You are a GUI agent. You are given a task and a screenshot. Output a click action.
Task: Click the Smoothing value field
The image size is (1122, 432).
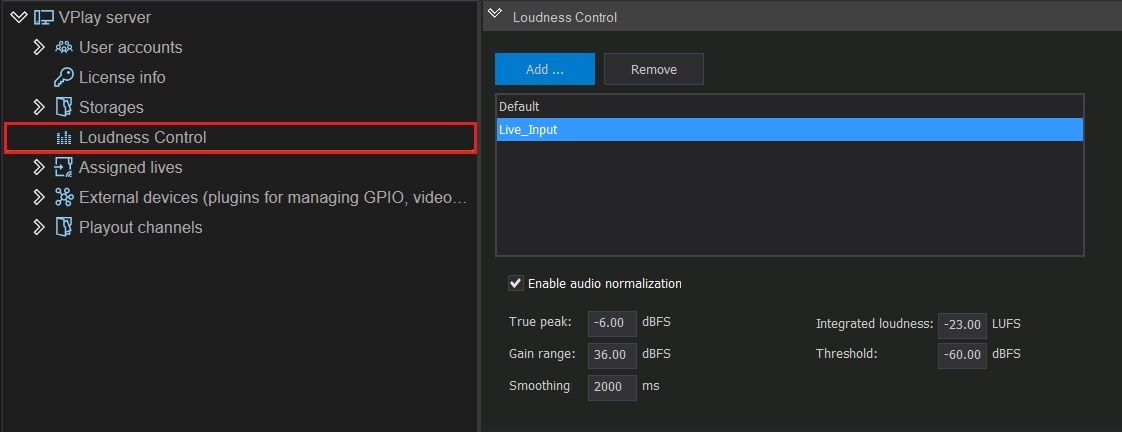pyautogui.click(x=612, y=388)
